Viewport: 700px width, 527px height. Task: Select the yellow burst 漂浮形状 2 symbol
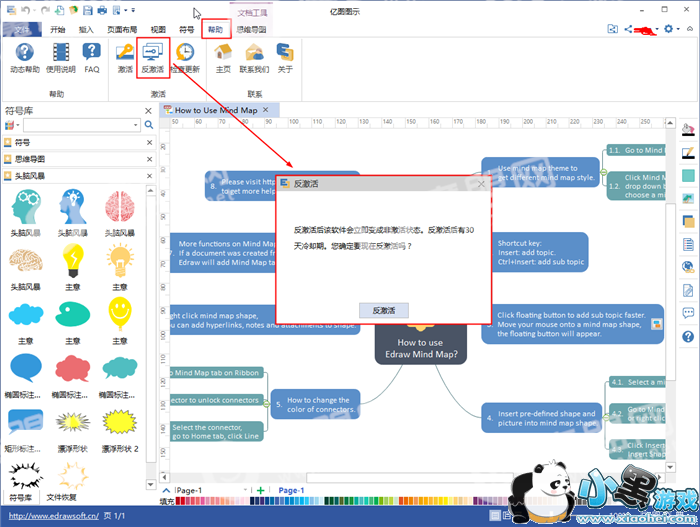[x=120, y=422]
